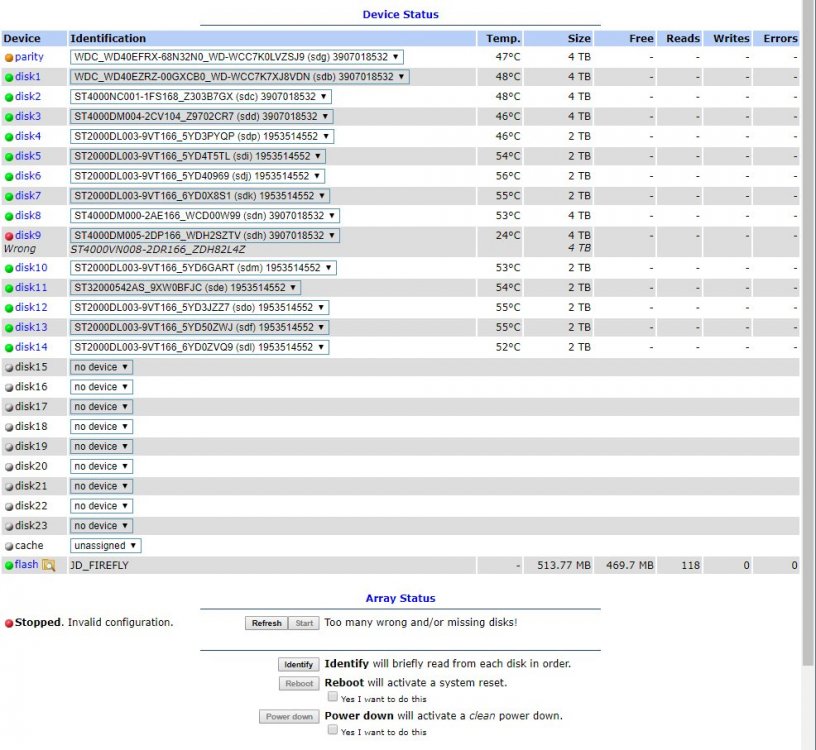816x750 pixels.
Task: Open the cache unassigned dropdown
Action: (106, 545)
